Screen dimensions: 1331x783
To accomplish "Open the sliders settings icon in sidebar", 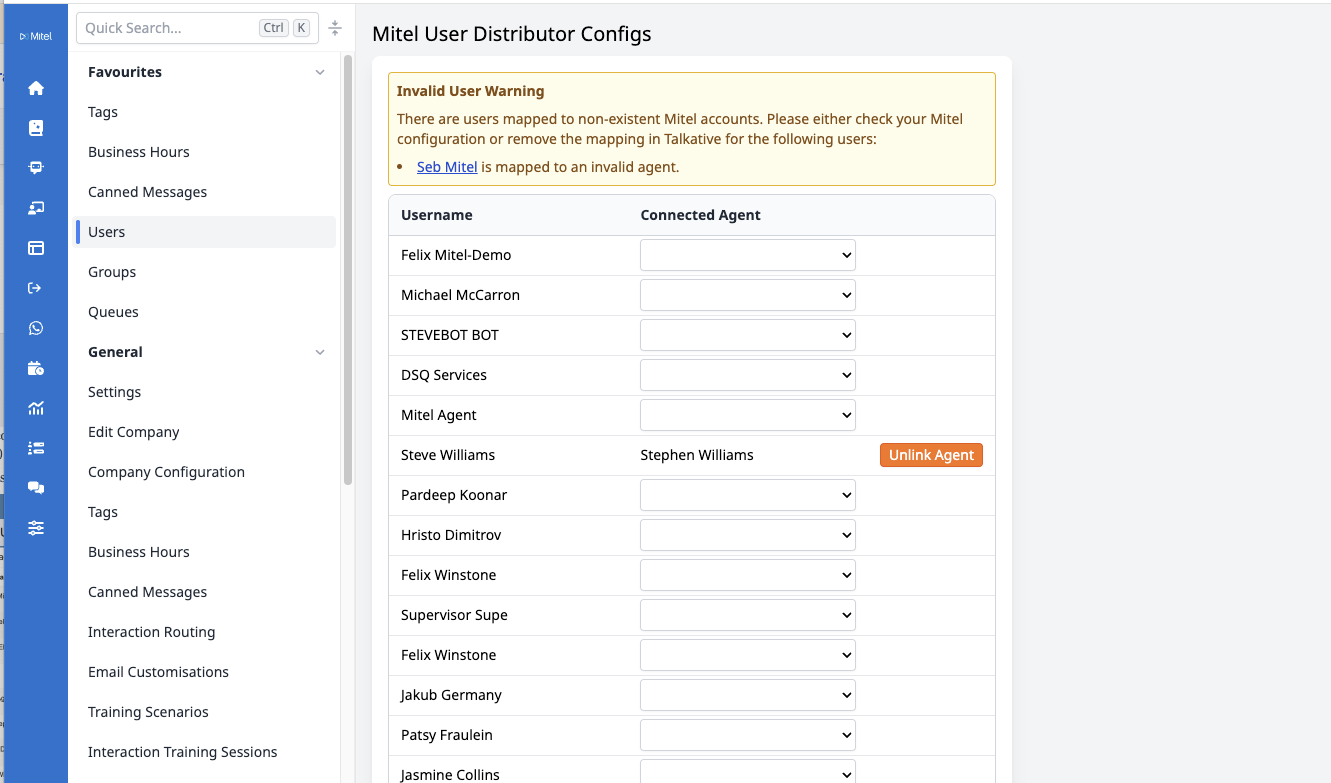I will point(36,528).
